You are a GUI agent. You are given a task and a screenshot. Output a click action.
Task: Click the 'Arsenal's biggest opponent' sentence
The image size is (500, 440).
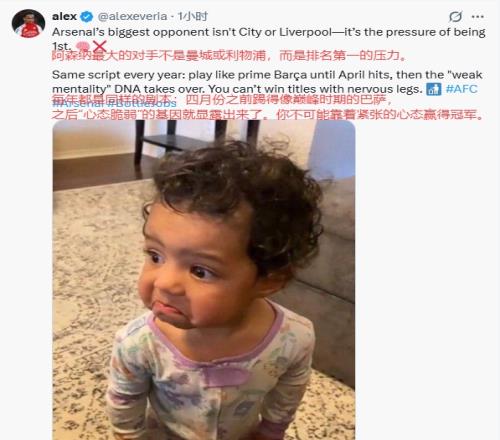[269, 38]
